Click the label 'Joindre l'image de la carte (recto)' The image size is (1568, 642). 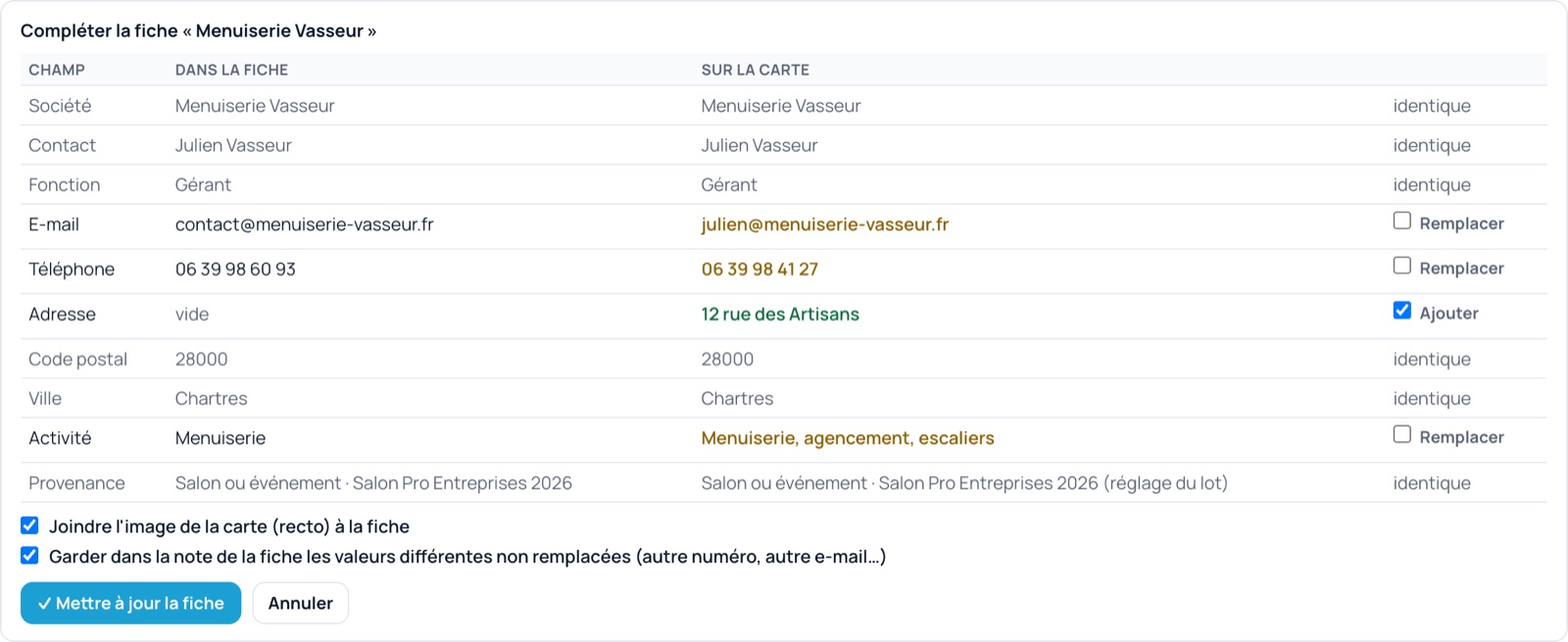click(x=229, y=526)
